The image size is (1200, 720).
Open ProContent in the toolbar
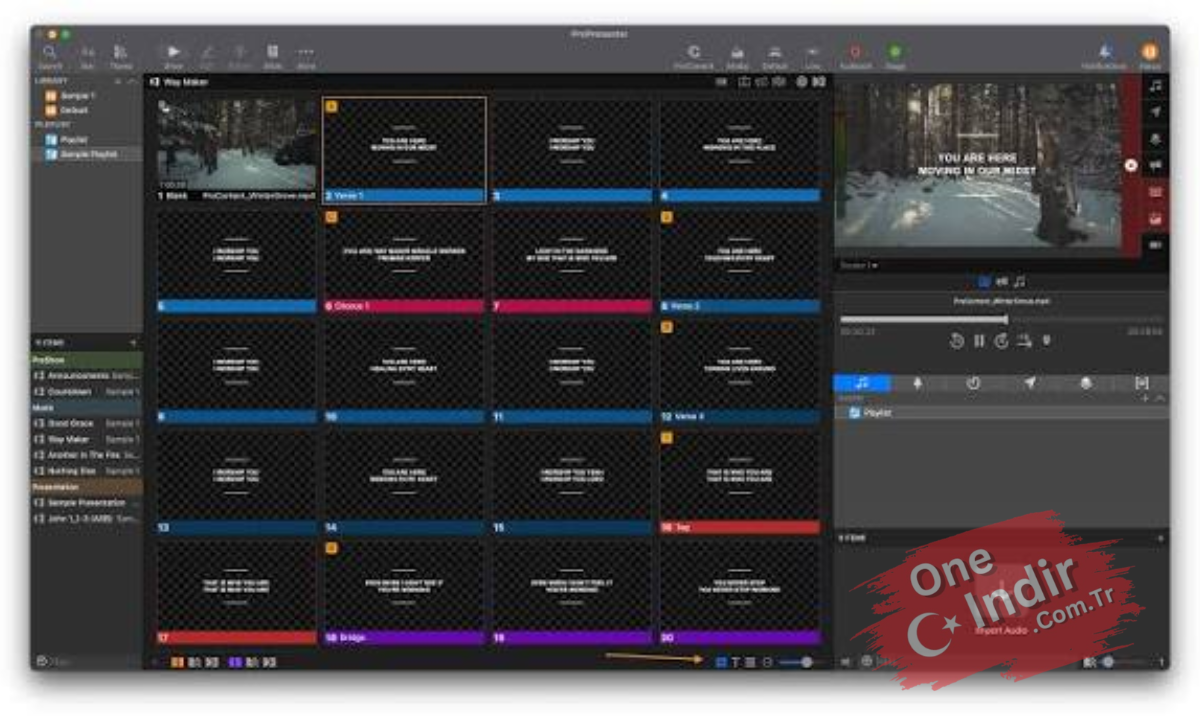click(x=693, y=56)
